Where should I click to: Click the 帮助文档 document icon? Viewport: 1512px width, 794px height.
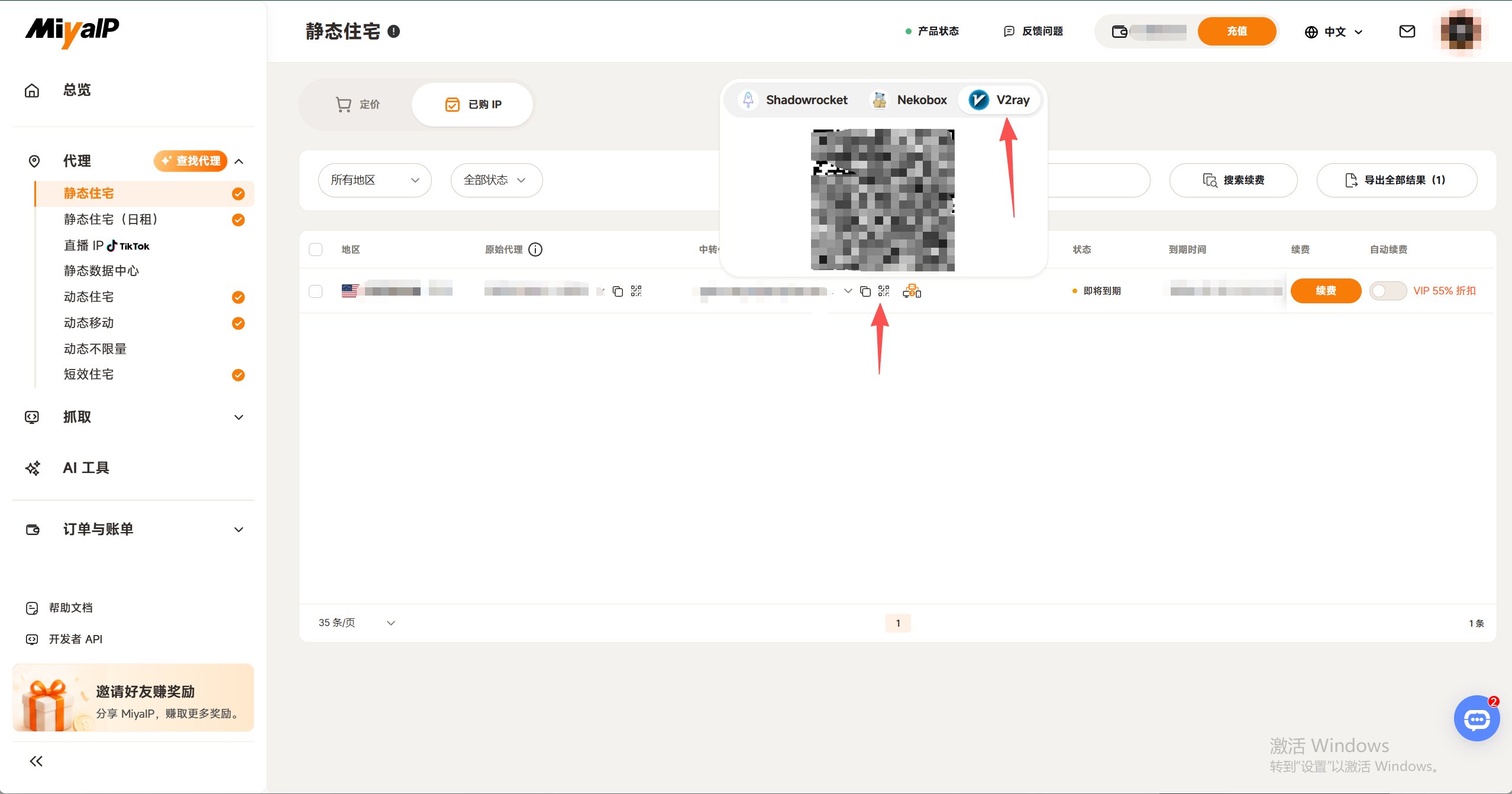(x=32, y=608)
